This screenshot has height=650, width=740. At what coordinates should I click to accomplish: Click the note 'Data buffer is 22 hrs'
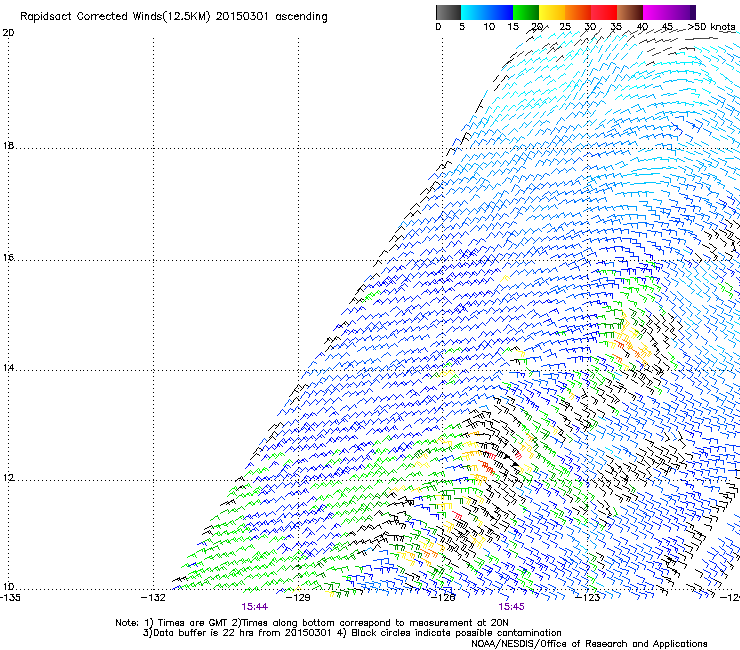point(204,633)
